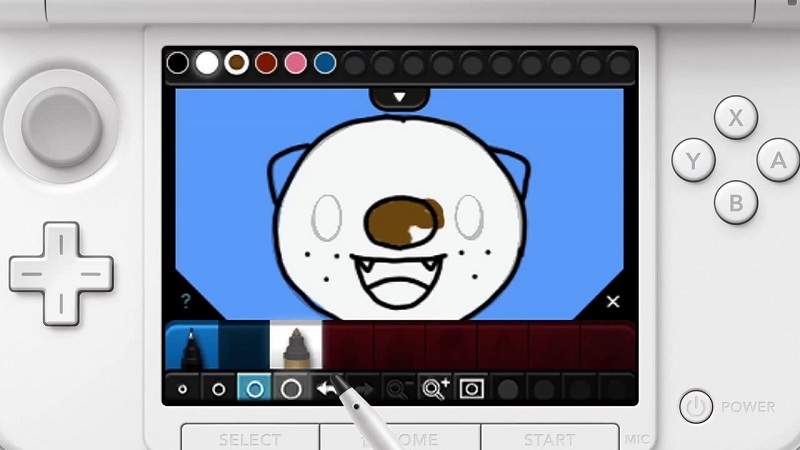This screenshot has height=450, width=800.
Task: Click the zoom out magnifier
Action: pos(399,389)
